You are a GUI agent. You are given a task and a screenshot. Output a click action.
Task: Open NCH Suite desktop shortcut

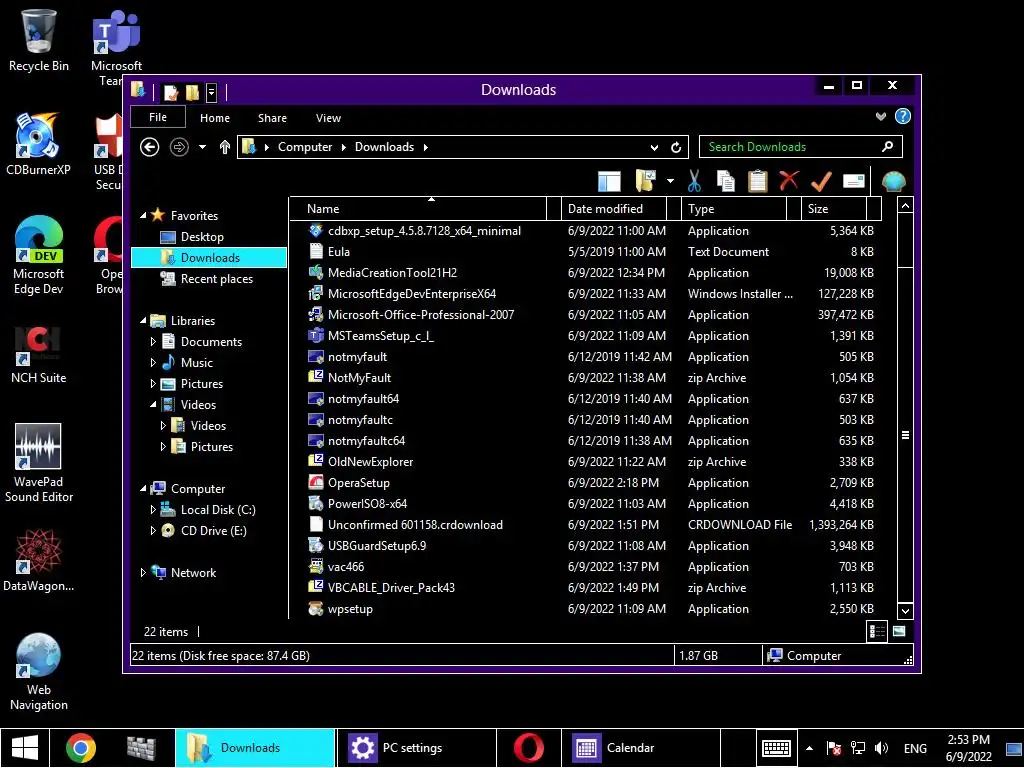(39, 355)
